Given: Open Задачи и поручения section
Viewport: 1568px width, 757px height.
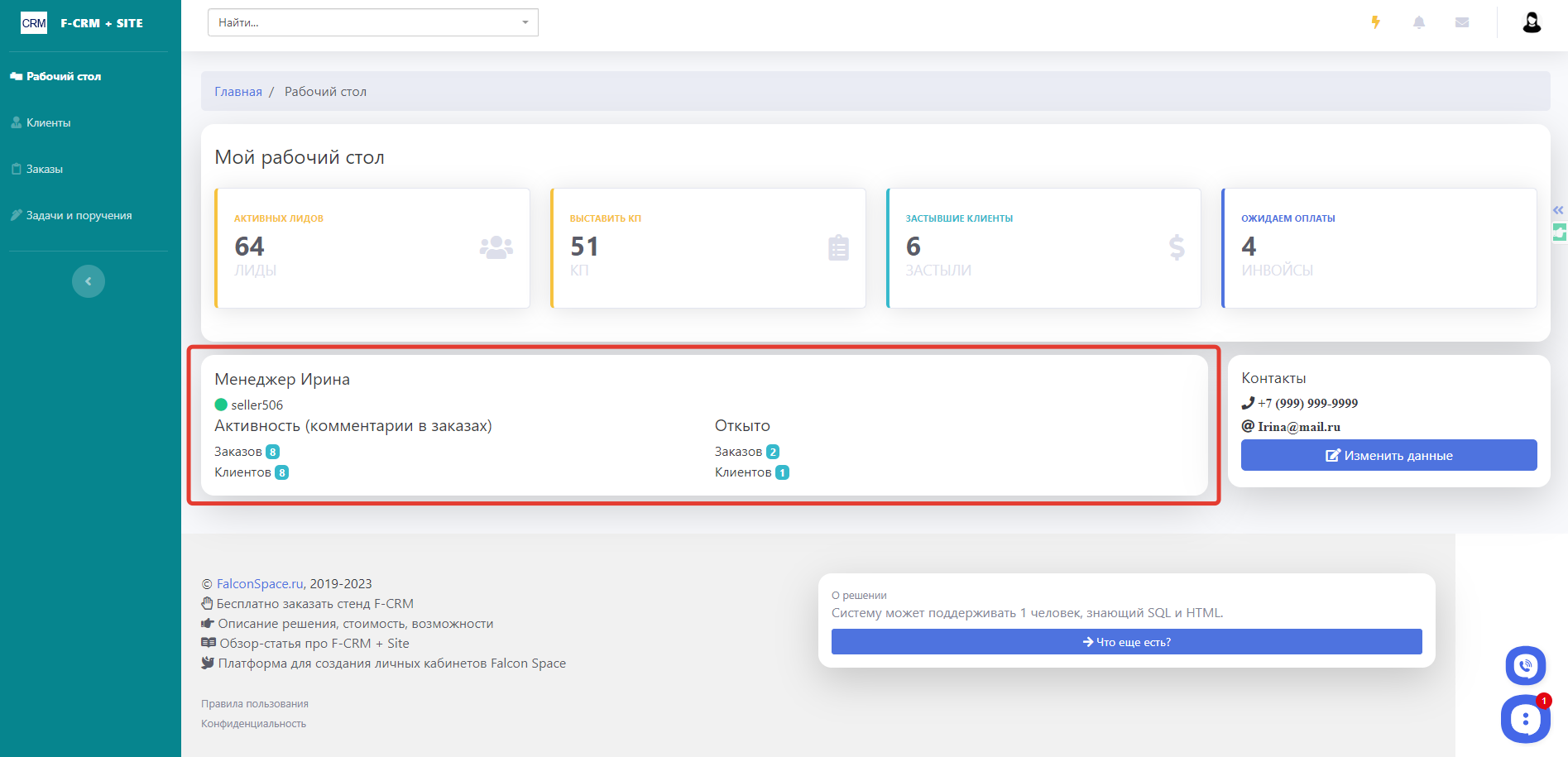Looking at the screenshot, I should click(x=79, y=215).
